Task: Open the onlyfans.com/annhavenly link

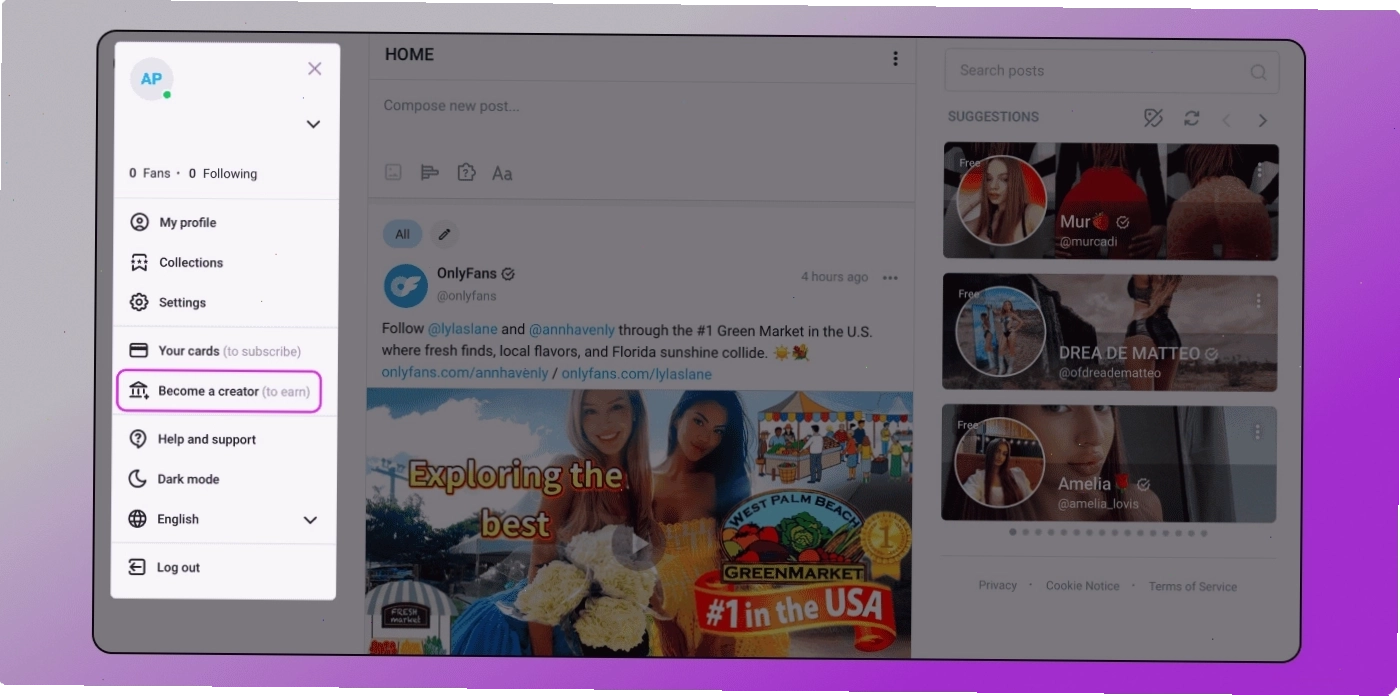Action: [x=465, y=373]
